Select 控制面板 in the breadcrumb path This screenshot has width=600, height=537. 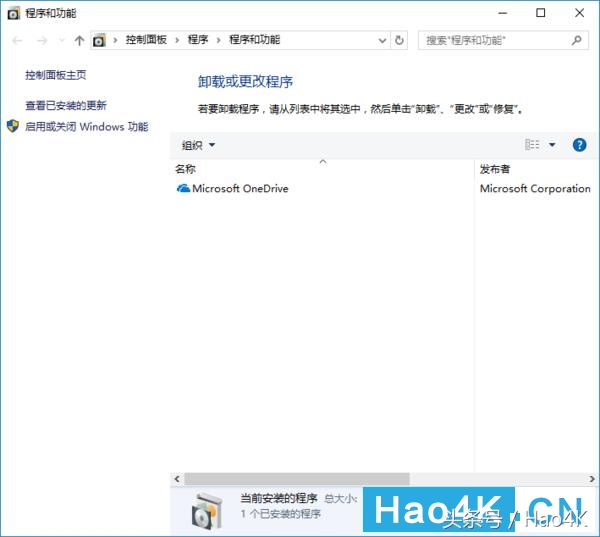pyautogui.click(x=146, y=40)
